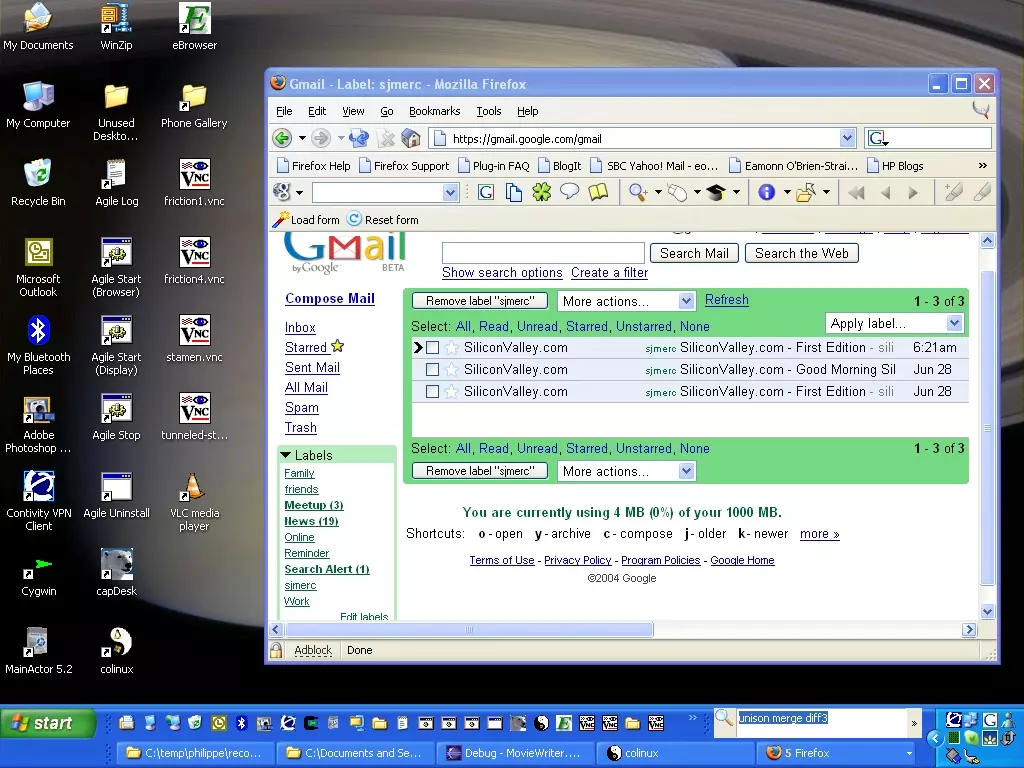The height and width of the screenshot is (768, 1024).
Task: Click the speech bubble icon on the Googlebar
Action: pos(568,191)
